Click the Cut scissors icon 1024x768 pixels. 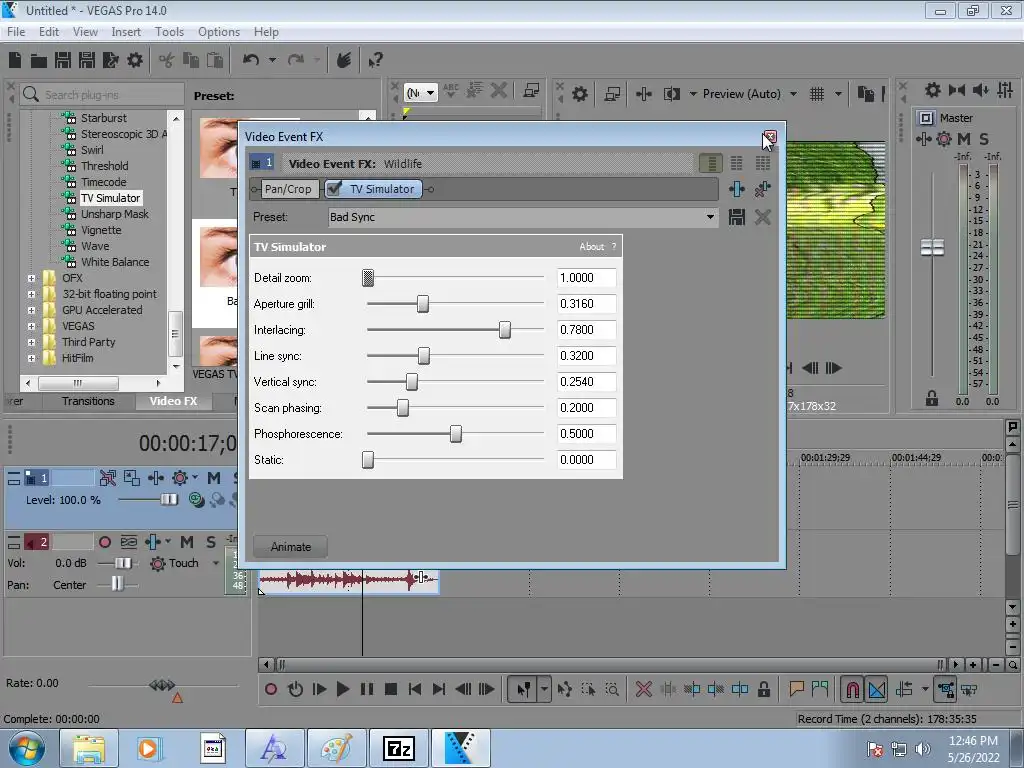coord(167,60)
